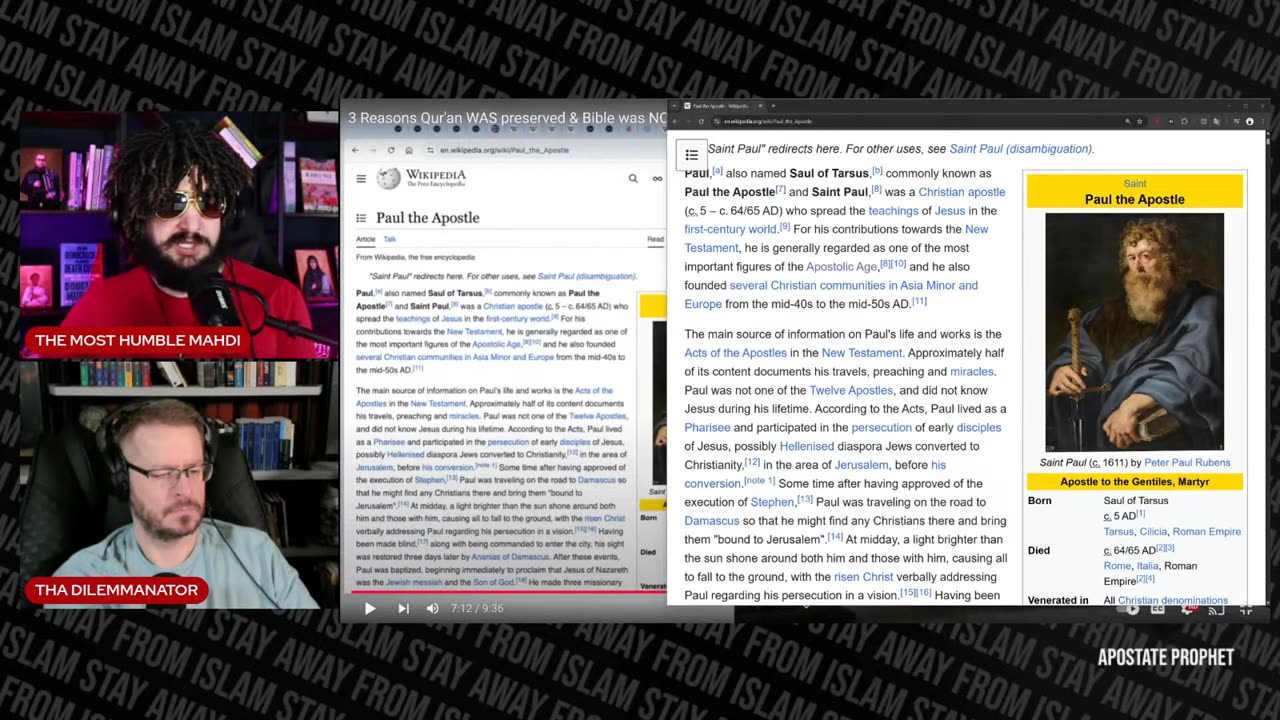The width and height of the screenshot is (1280, 720).
Task: Open video settings gear in player
Action: [x=1187, y=609]
